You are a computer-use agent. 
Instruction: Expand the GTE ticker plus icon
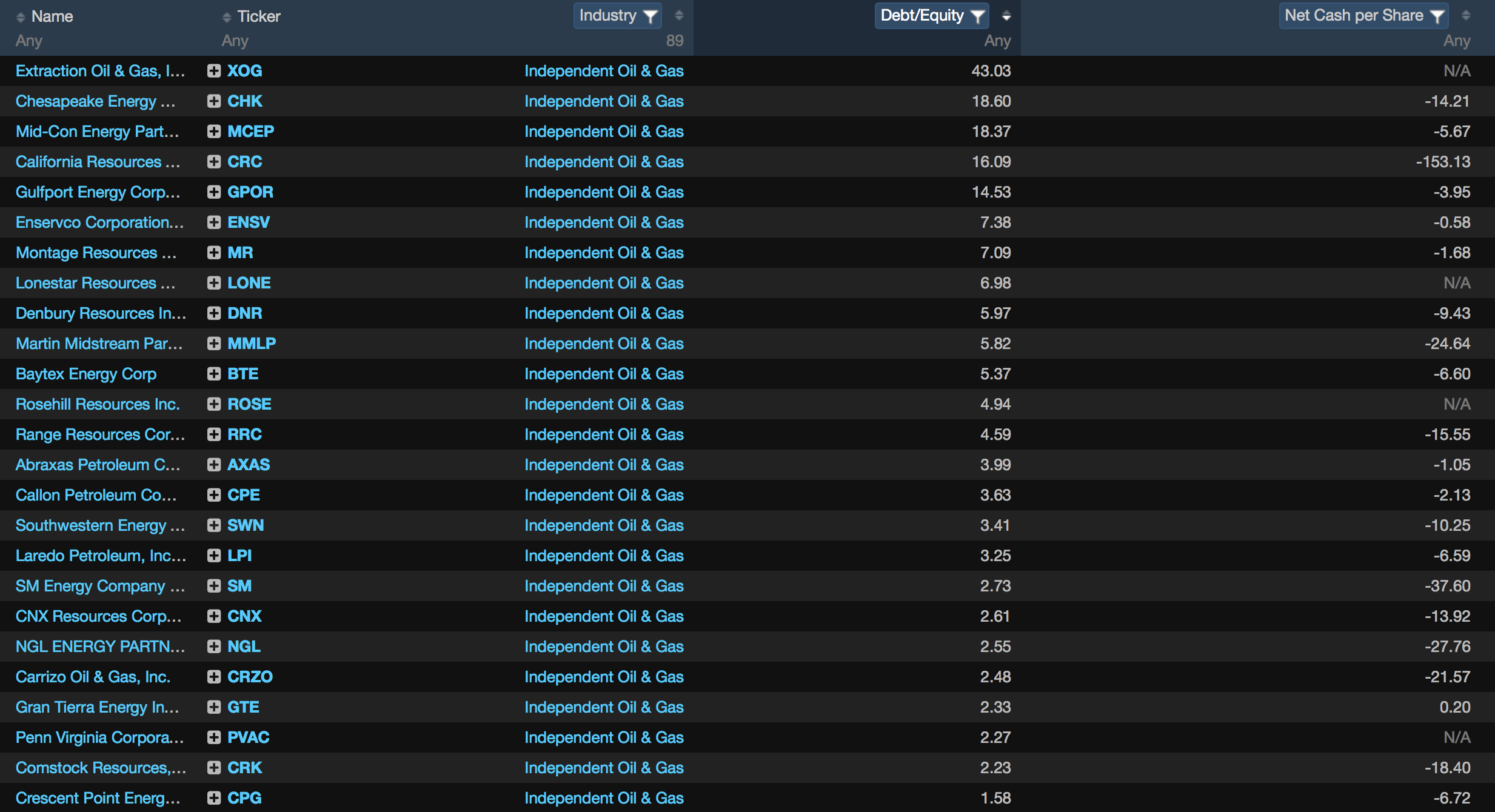pyautogui.click(x=213, y=707)
